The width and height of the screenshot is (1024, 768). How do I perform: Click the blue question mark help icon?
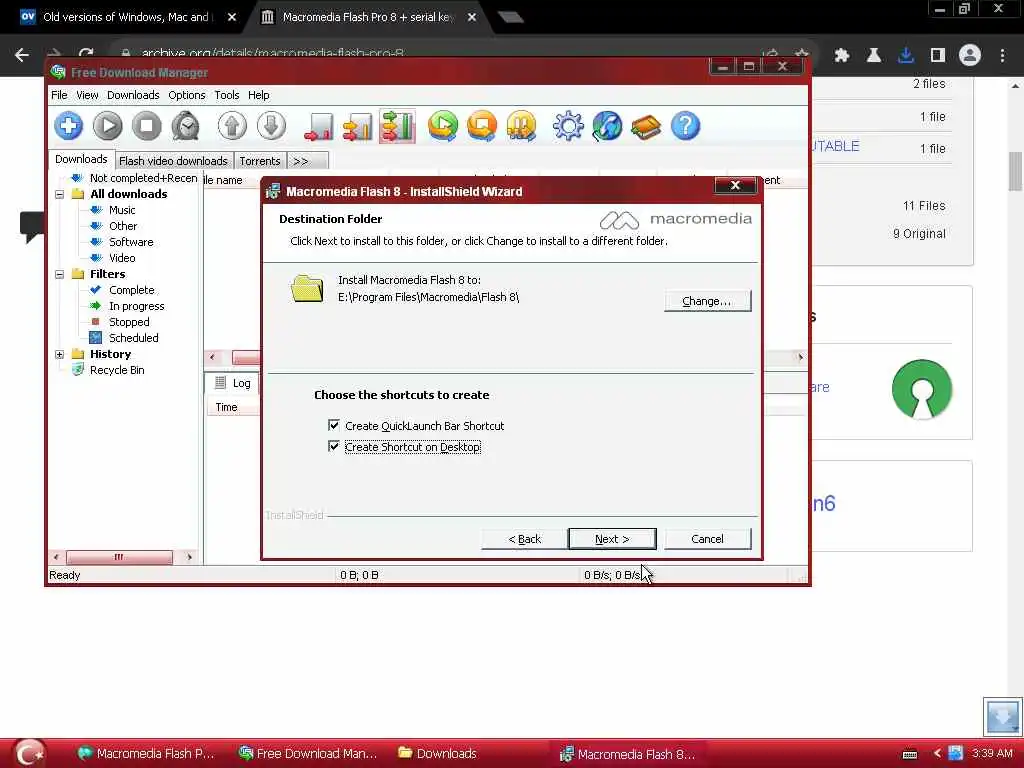pos(685,125)
